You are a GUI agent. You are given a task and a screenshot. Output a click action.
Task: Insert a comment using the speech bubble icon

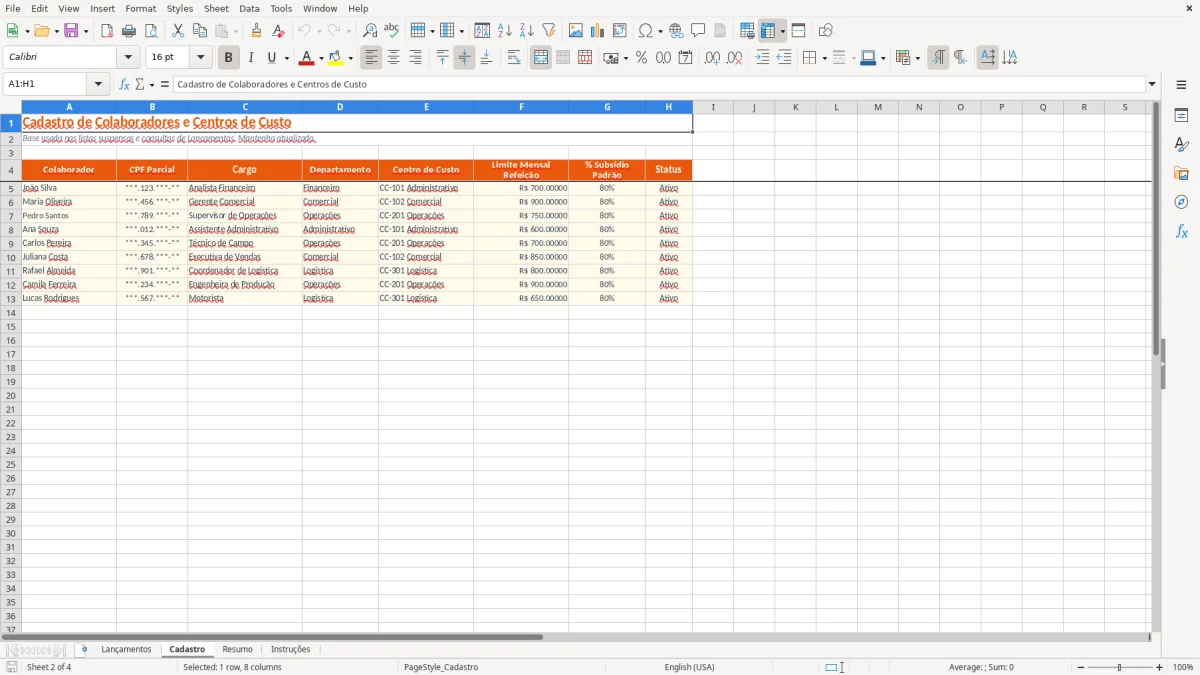(698, 31)
